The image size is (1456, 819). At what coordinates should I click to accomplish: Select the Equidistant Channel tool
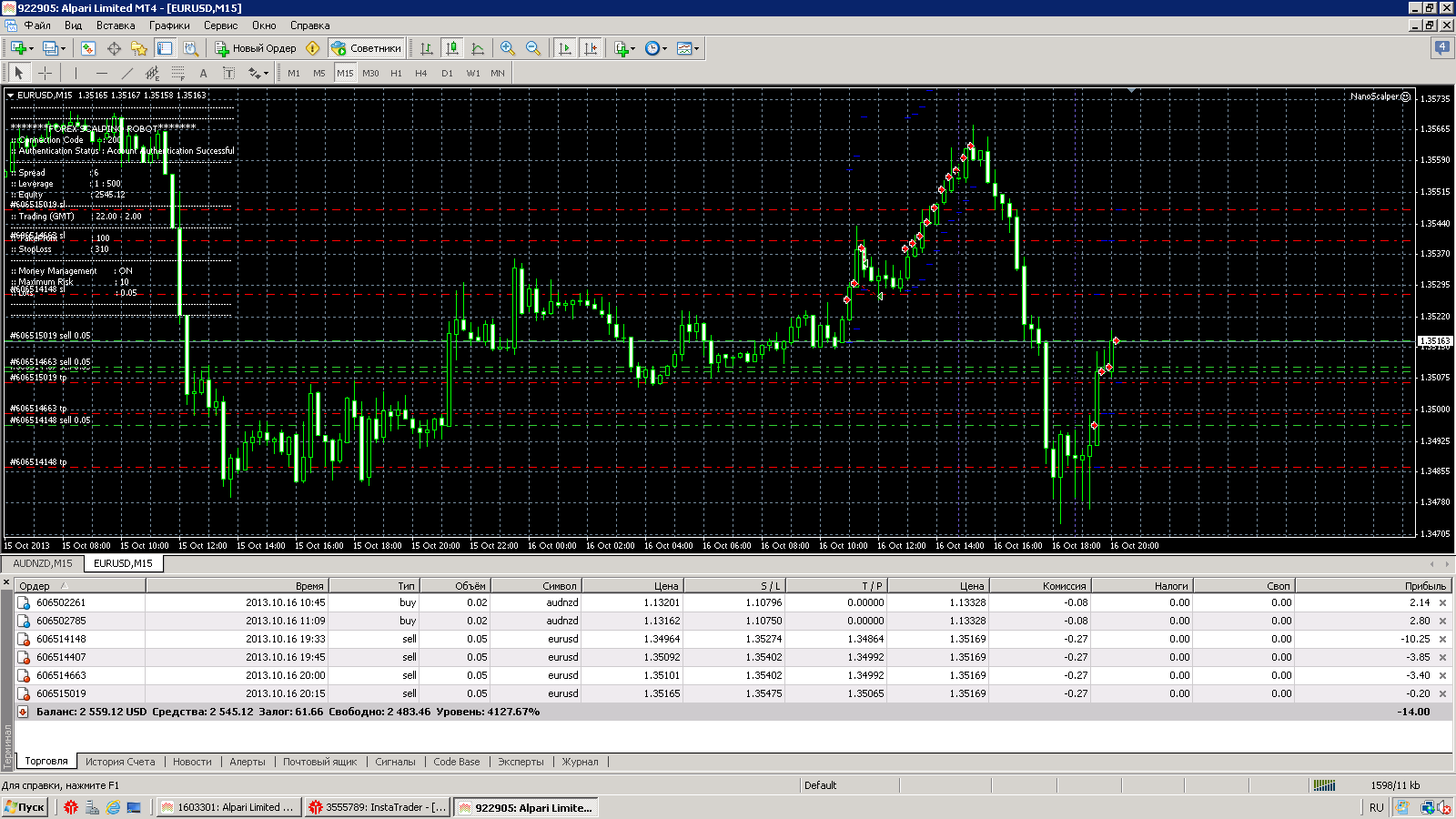click(152, 73)
